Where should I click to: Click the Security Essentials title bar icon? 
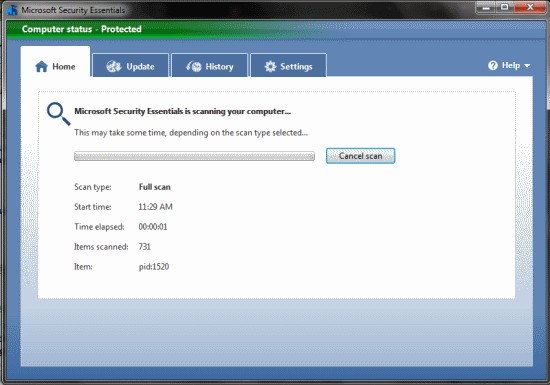(x=12, y=10)
